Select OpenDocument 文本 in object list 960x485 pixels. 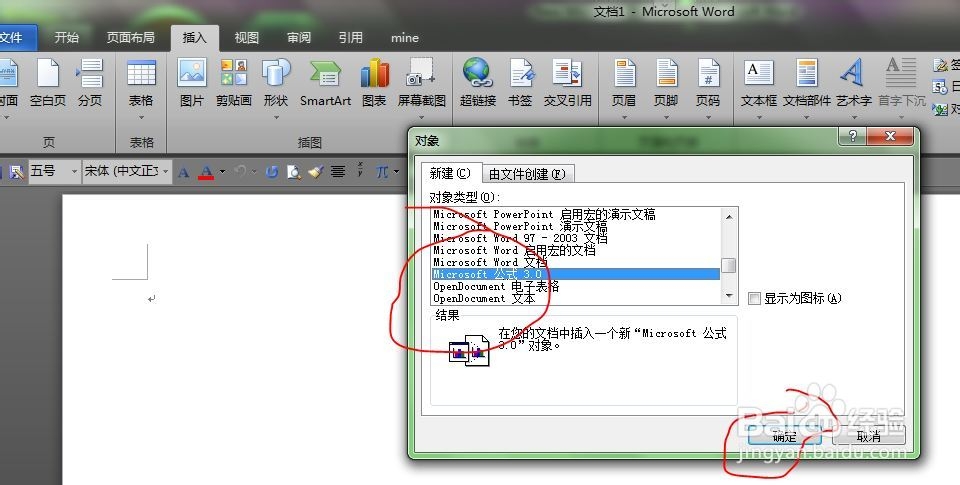(x=576, y=299)
